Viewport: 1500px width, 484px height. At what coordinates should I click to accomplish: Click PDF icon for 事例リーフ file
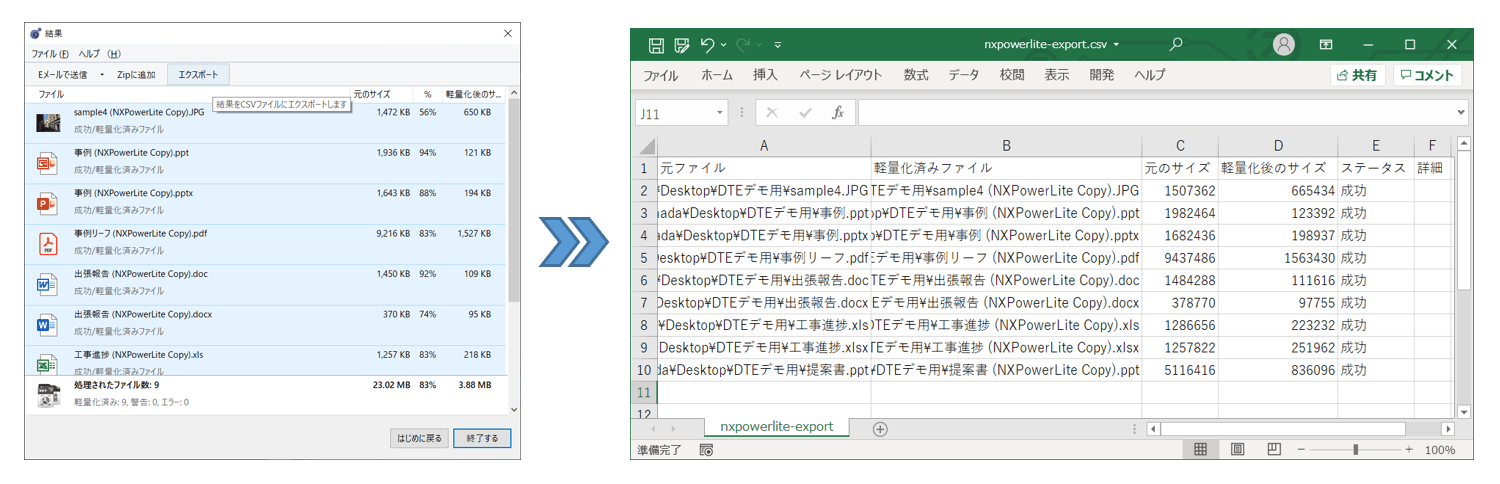[x=48, y=244]
